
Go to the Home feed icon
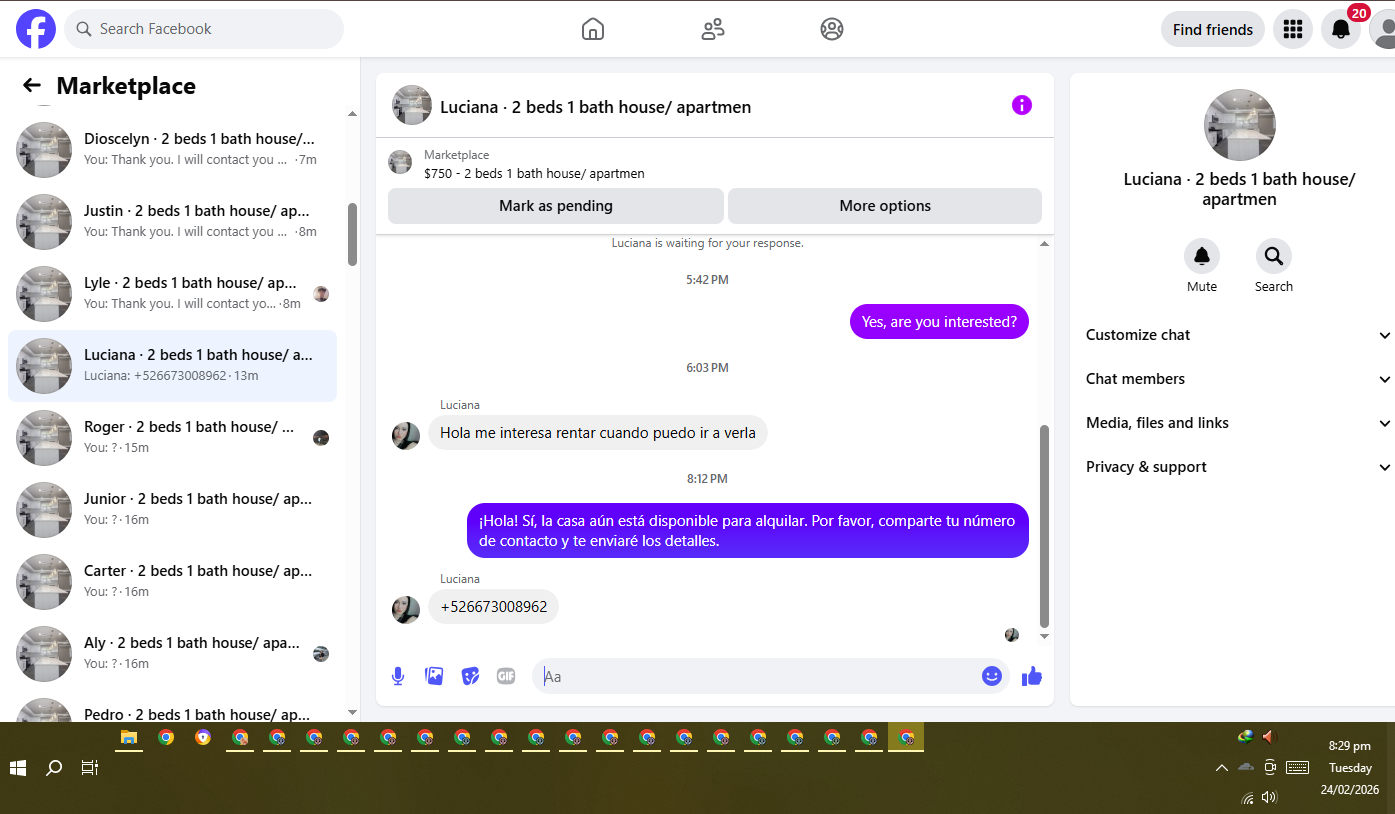coord(593,29)
